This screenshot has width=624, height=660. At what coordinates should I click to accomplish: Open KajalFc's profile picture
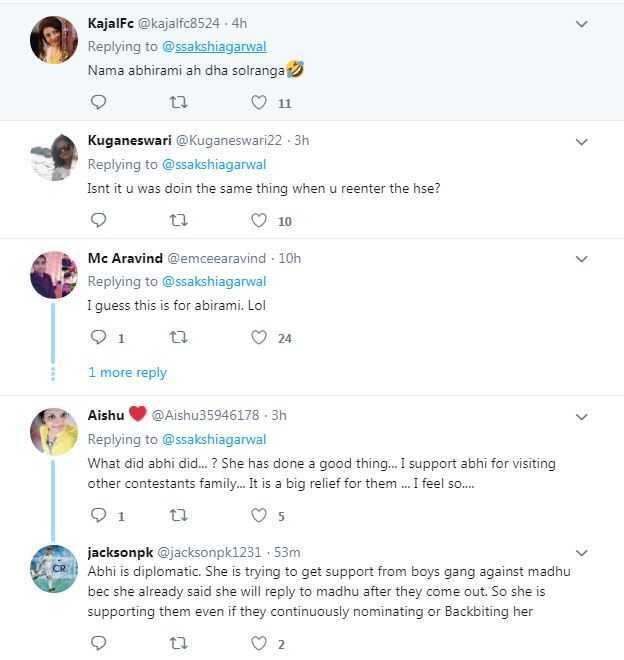pos(54,40)
